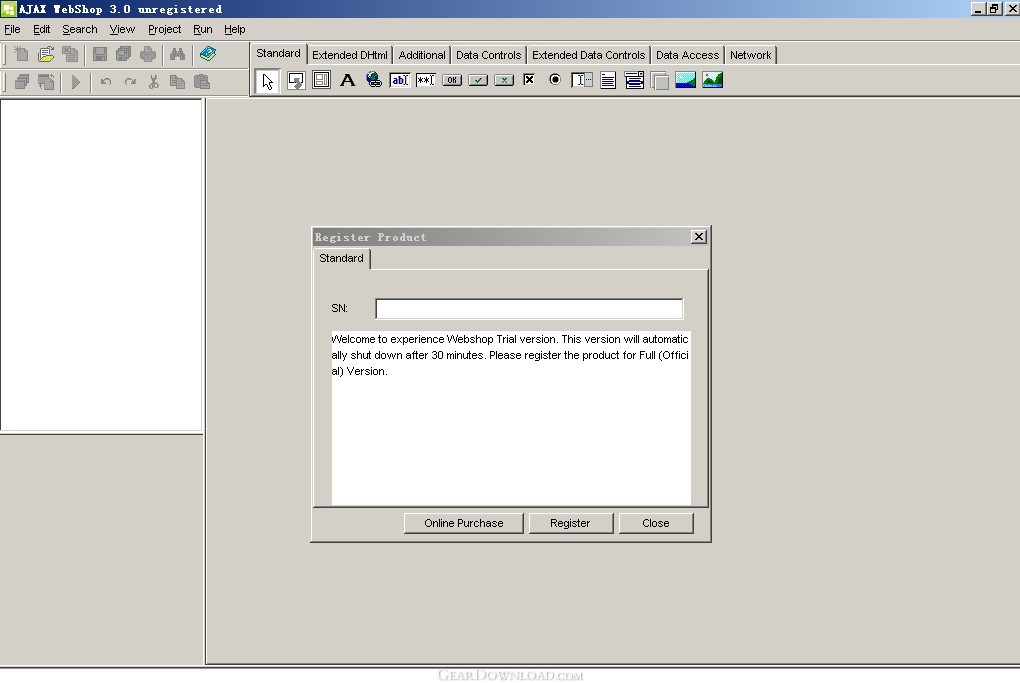Click the Run play triangle icon
The width and height of the screenshot is (1020, 683).
pyautogui.click(x=75, y=82)
